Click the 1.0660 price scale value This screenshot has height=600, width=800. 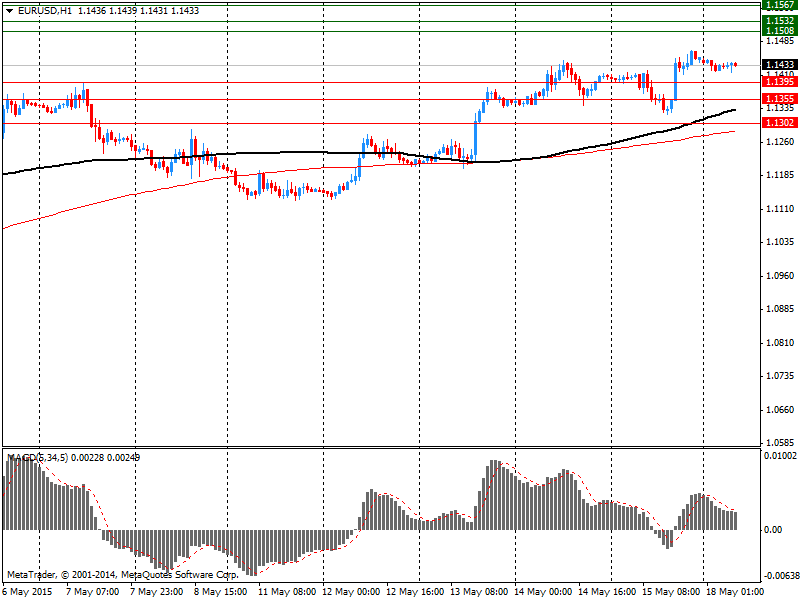pyautogui.click(x=780, y=410)
